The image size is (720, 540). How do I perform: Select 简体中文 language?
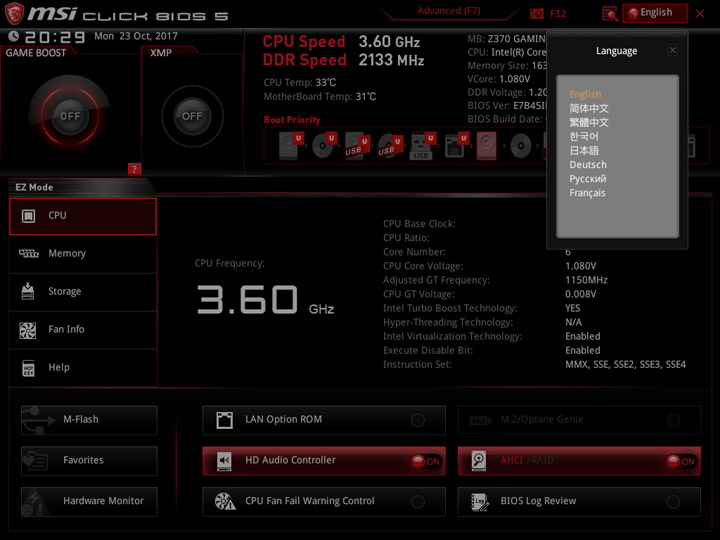point(589,108)
